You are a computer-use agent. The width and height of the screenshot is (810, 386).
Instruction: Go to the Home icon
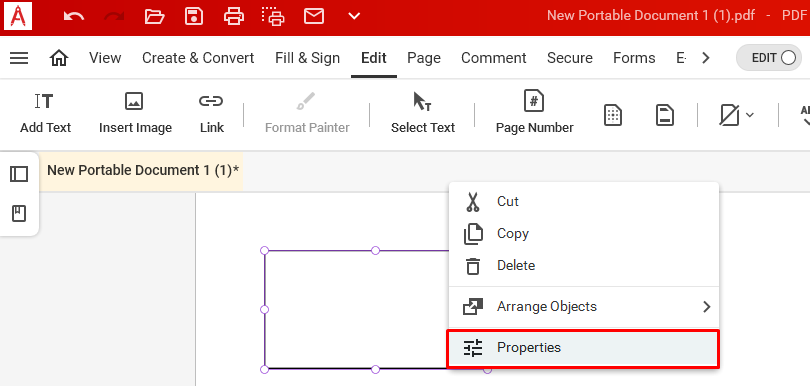[x=59, y=58]
